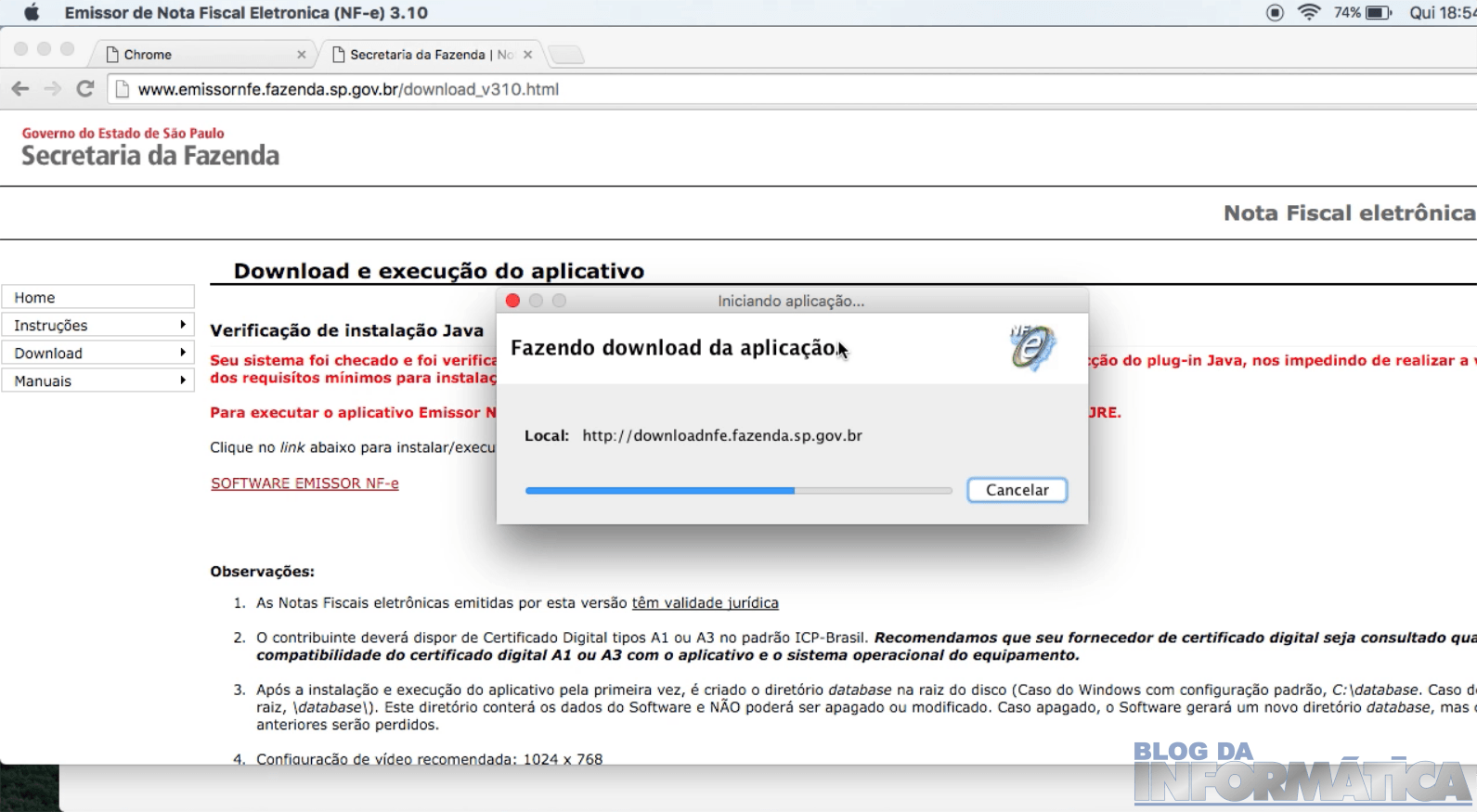Click the Nota Fiscal eletrônica heading
Screen dimensions: 1477x812
pyautogui.click(x=1349, y=213)
